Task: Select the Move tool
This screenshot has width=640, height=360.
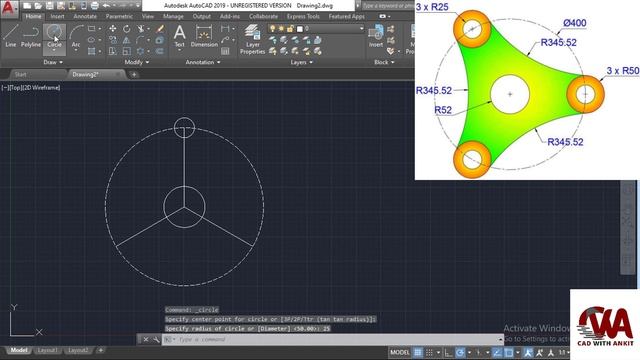Action: [x=113, y=29]
